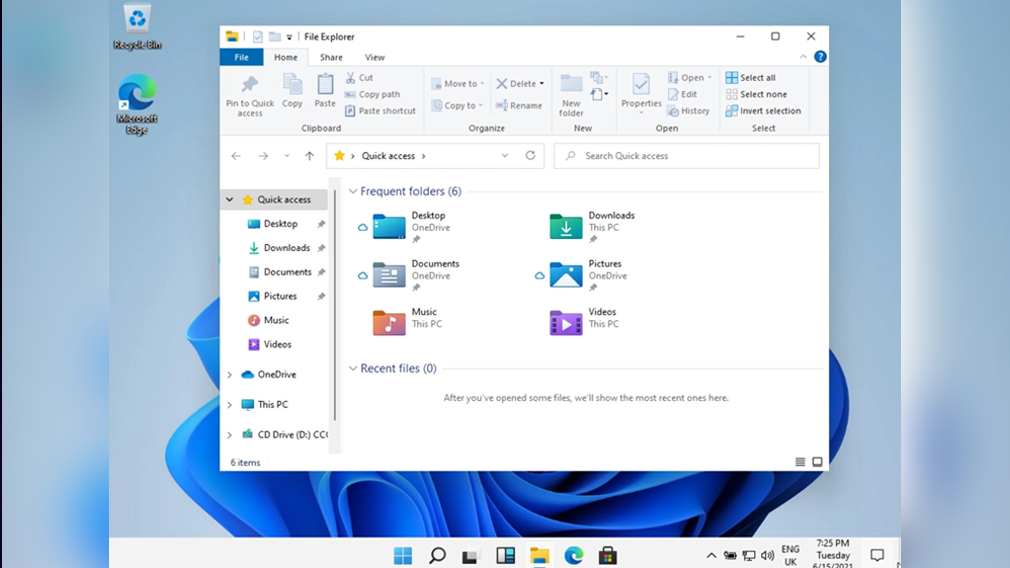Click the Rename ribbon command
Viewport: 1010px width, 568px height.
[519, 106]
